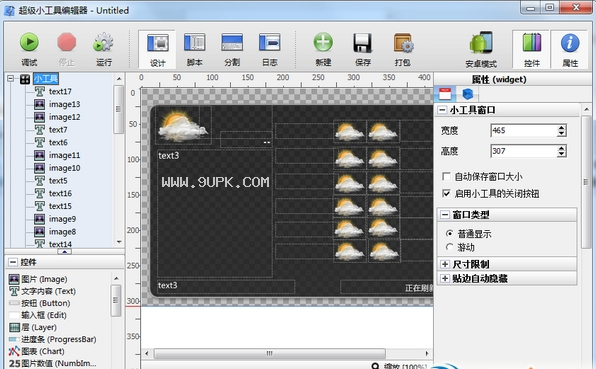Create new widget with 新建 icon

pyautogui.click(x=323, y=42)
